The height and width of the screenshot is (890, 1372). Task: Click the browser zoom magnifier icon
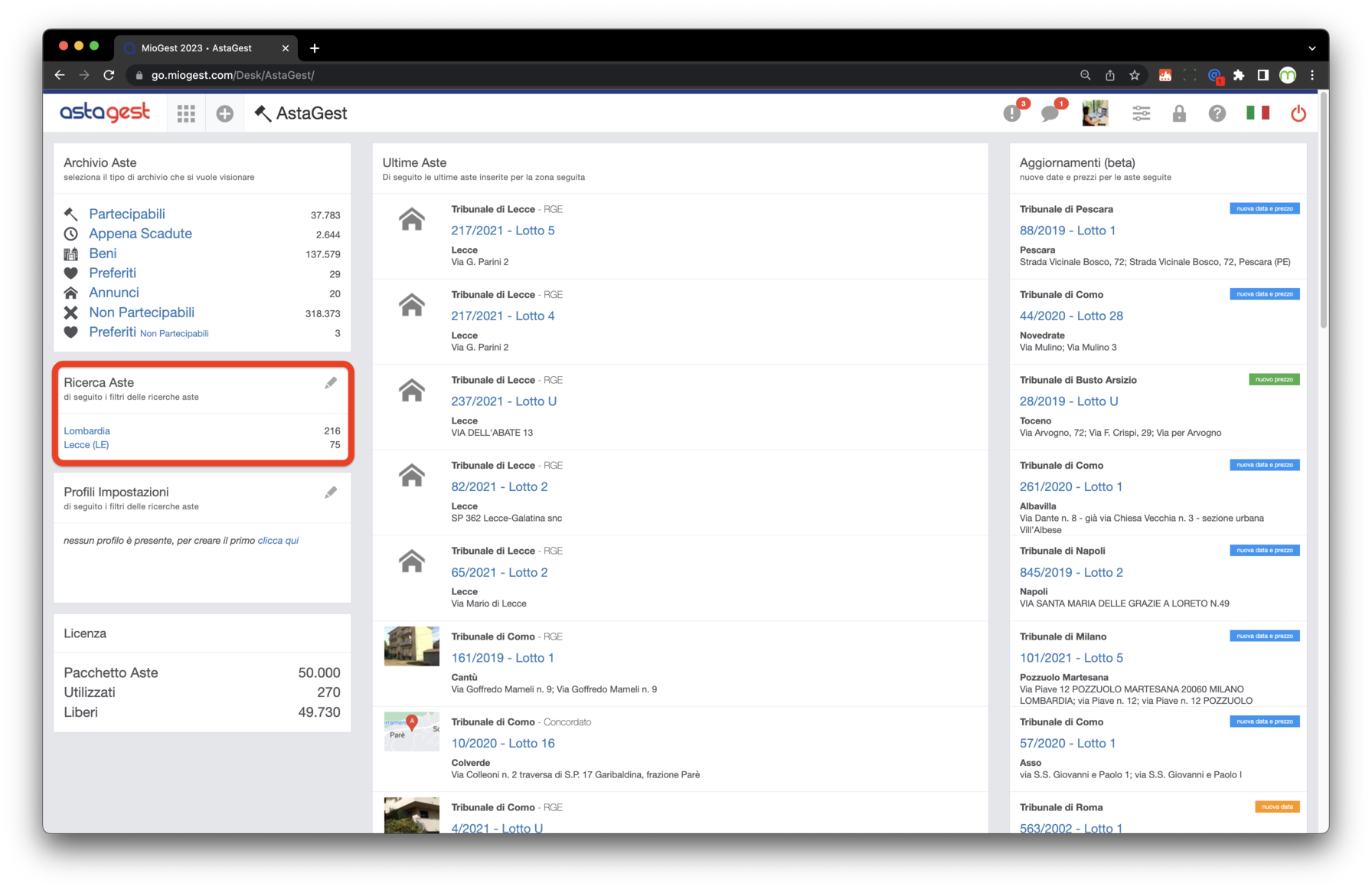tap(1085, 75)
